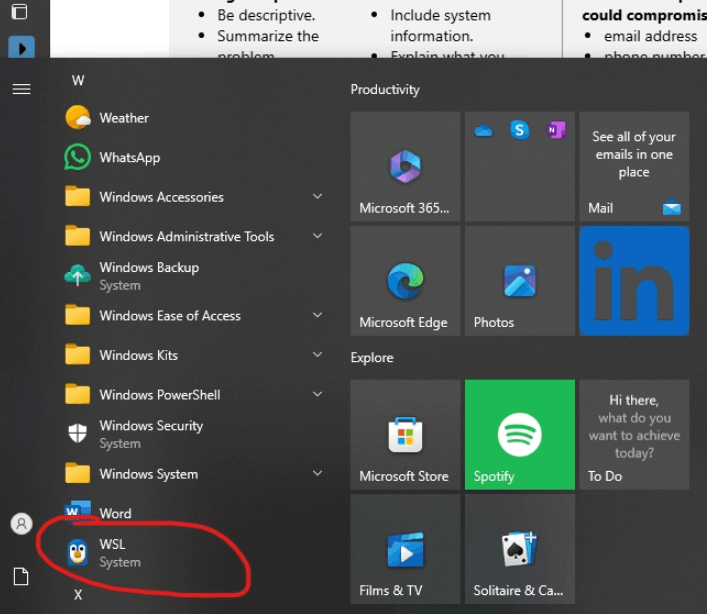The image size is (707, 614).
Task: Expand Windows System chevron
Action: click(x=317, y=473)
